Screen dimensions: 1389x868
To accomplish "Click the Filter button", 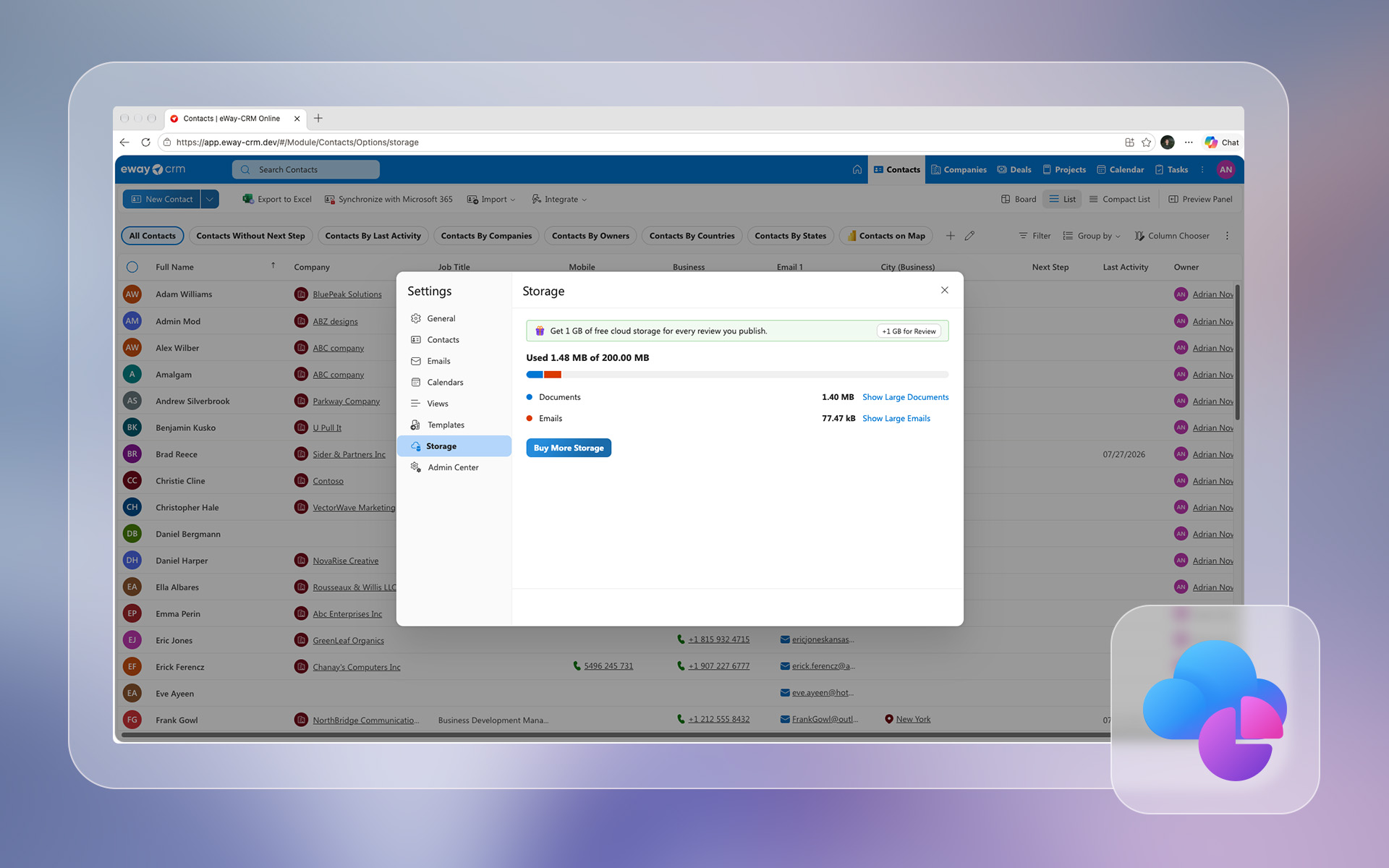I will pyautogui.click(x=1035, y=236).
